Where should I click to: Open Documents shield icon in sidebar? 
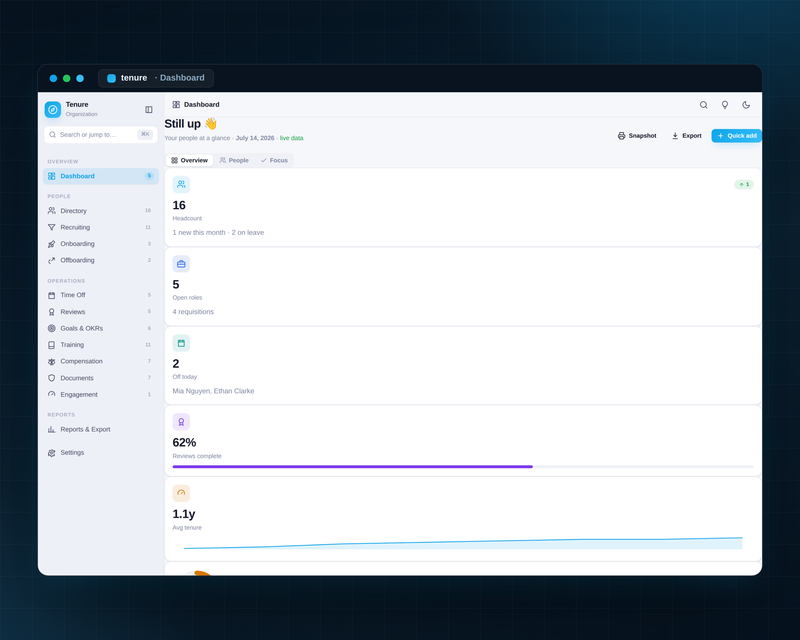point(52,378)
